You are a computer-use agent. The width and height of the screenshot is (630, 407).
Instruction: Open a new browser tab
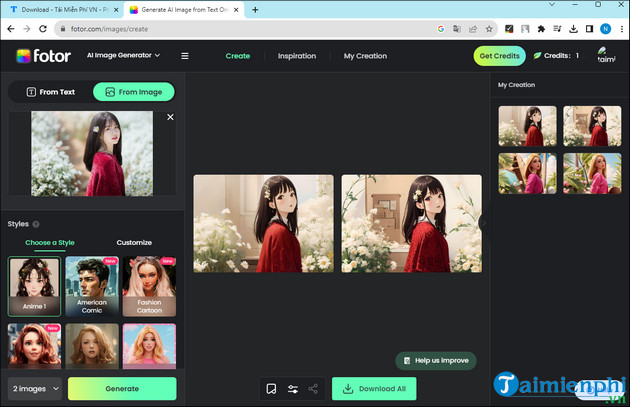(x=255, y=10)
